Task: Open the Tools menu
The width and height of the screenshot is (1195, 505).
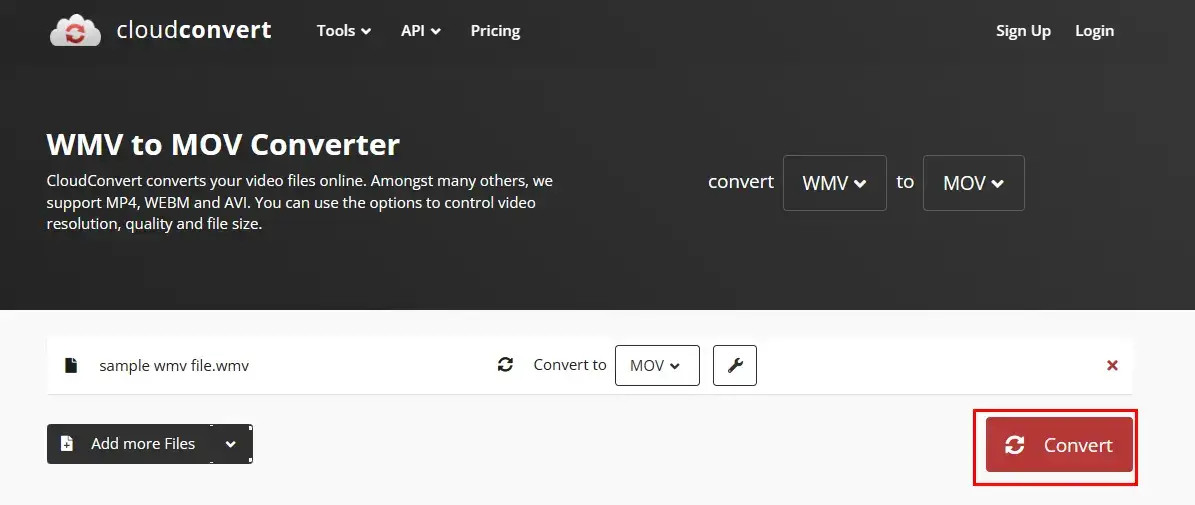Action: click(344, 30)
